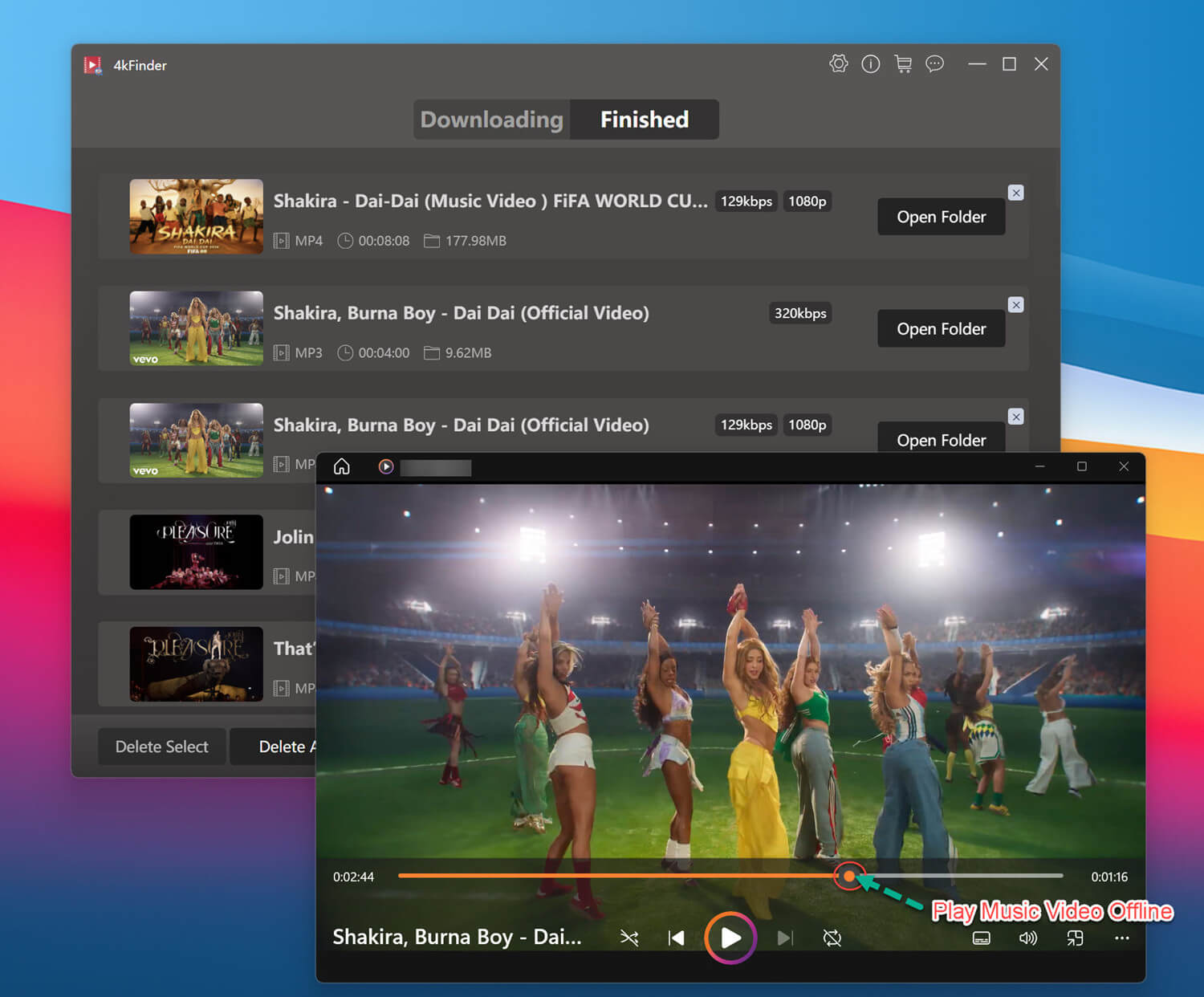Click the 4kFinder app logo
The height and width of the screenshot is (997, 1204).
coord(93,65)
